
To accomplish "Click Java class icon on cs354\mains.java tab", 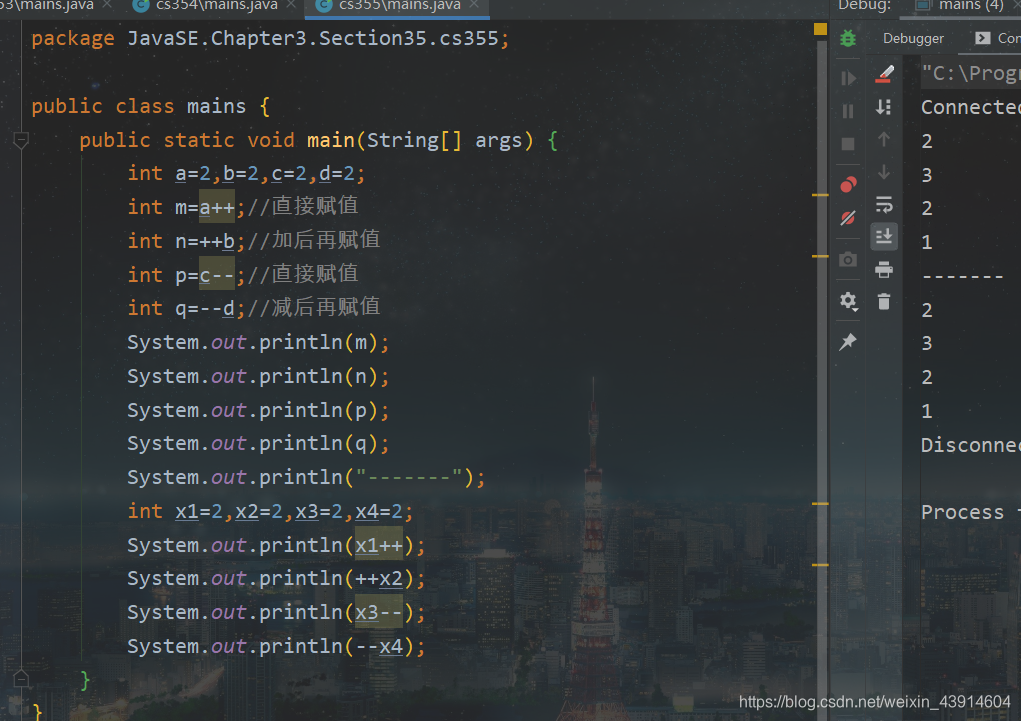I will [x=140, y=5].
